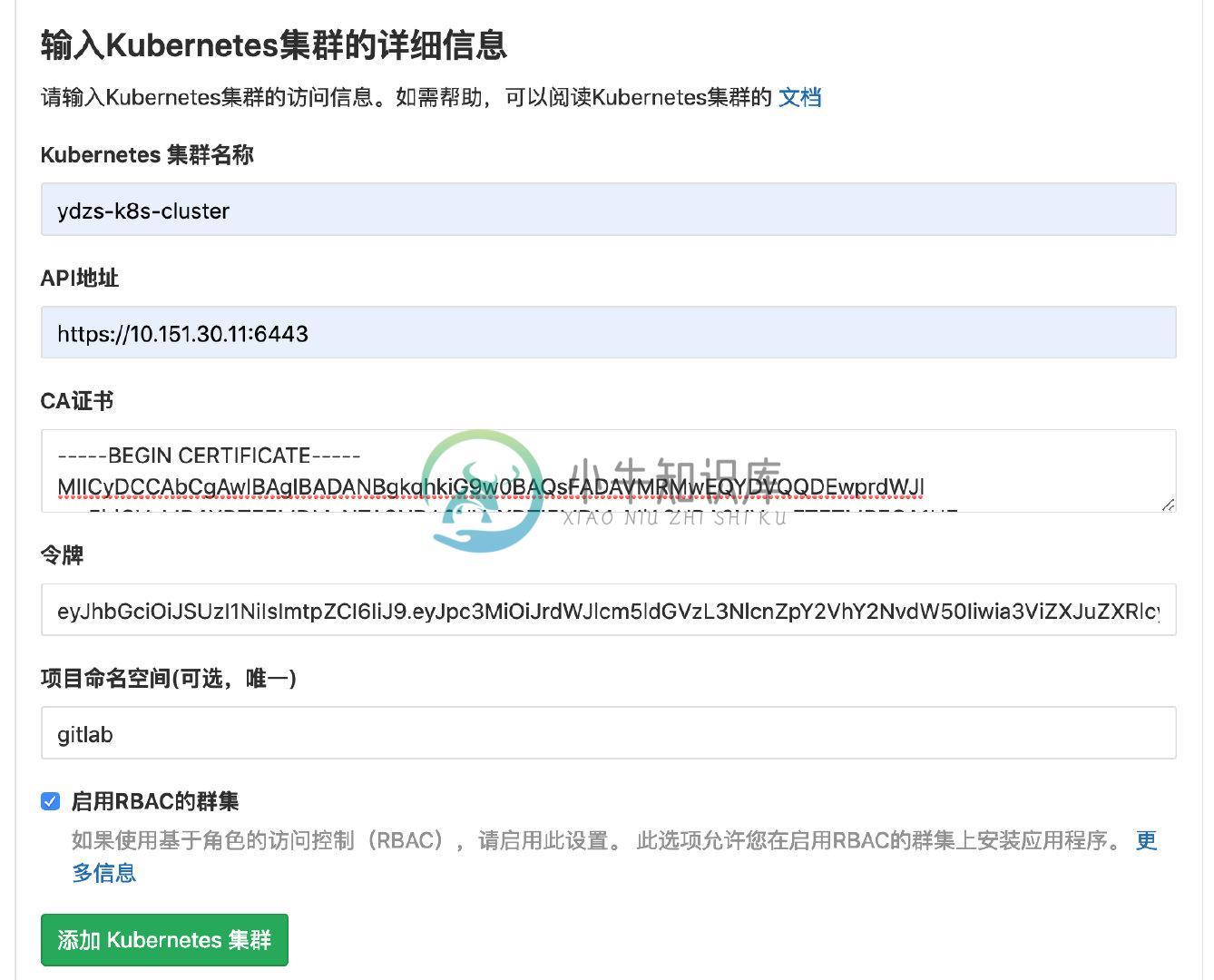Click the Kubernetes 集群名称 label
The width and height of the screenshot is (1214, 980).
tap(147, 155)
